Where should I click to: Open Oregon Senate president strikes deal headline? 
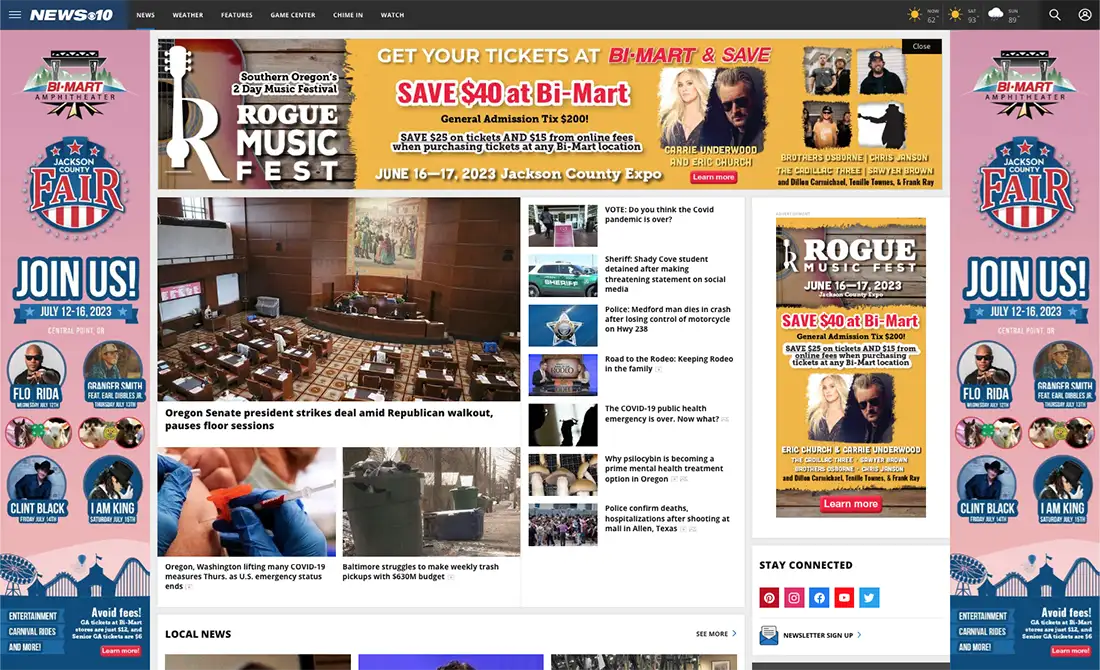329,419
